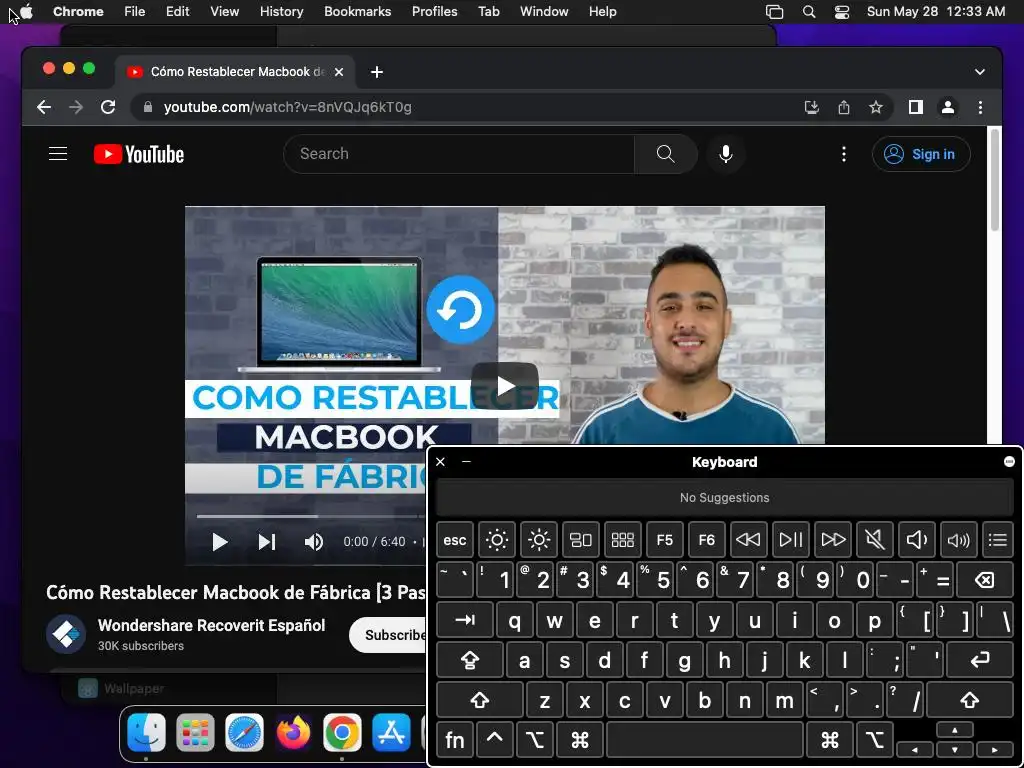Viewport: 1024px width, 768px height.
Task: Open YouTube settings three-dot menu
Action: [x=844, y=153]
